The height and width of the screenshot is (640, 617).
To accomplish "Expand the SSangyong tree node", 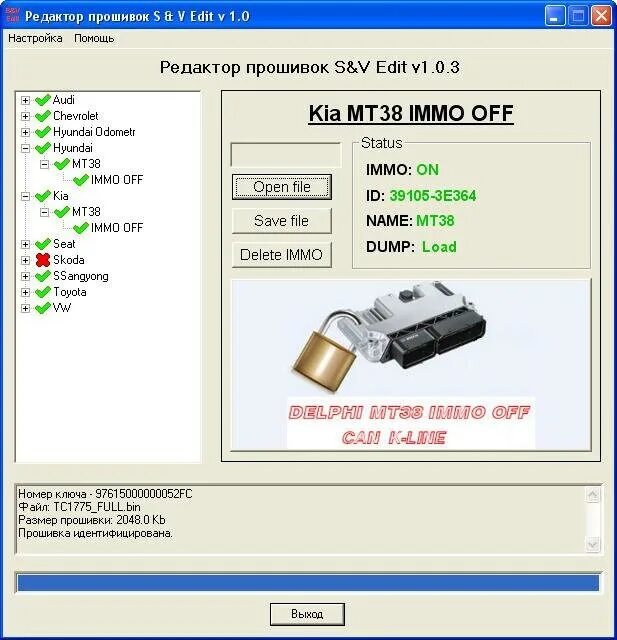I will click(25, 276).
